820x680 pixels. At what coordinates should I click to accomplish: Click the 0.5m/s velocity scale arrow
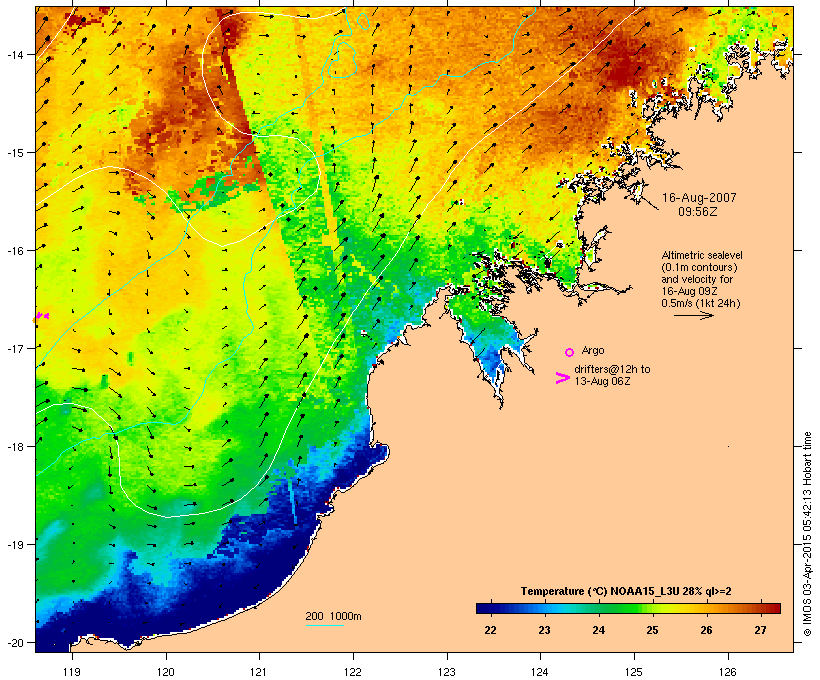(x=693, y=315)
